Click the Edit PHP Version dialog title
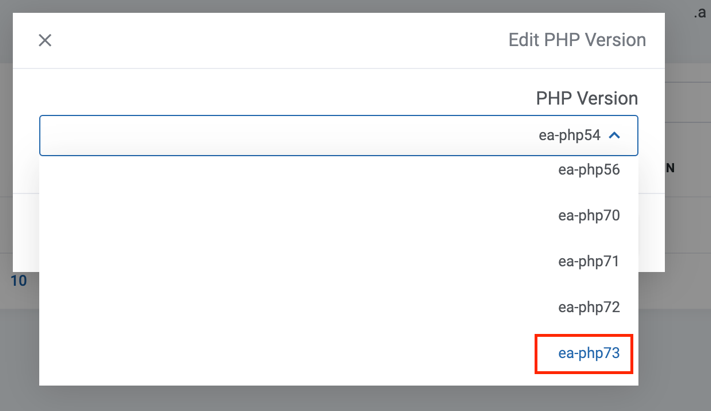 point(577,41)
